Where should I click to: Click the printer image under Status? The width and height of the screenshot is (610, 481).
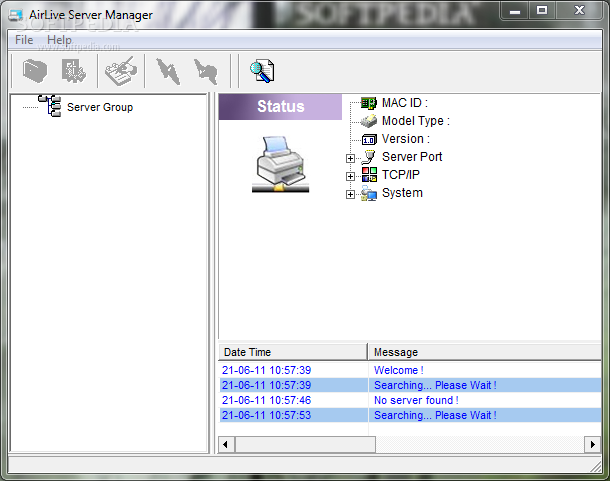tap(280, 164)
